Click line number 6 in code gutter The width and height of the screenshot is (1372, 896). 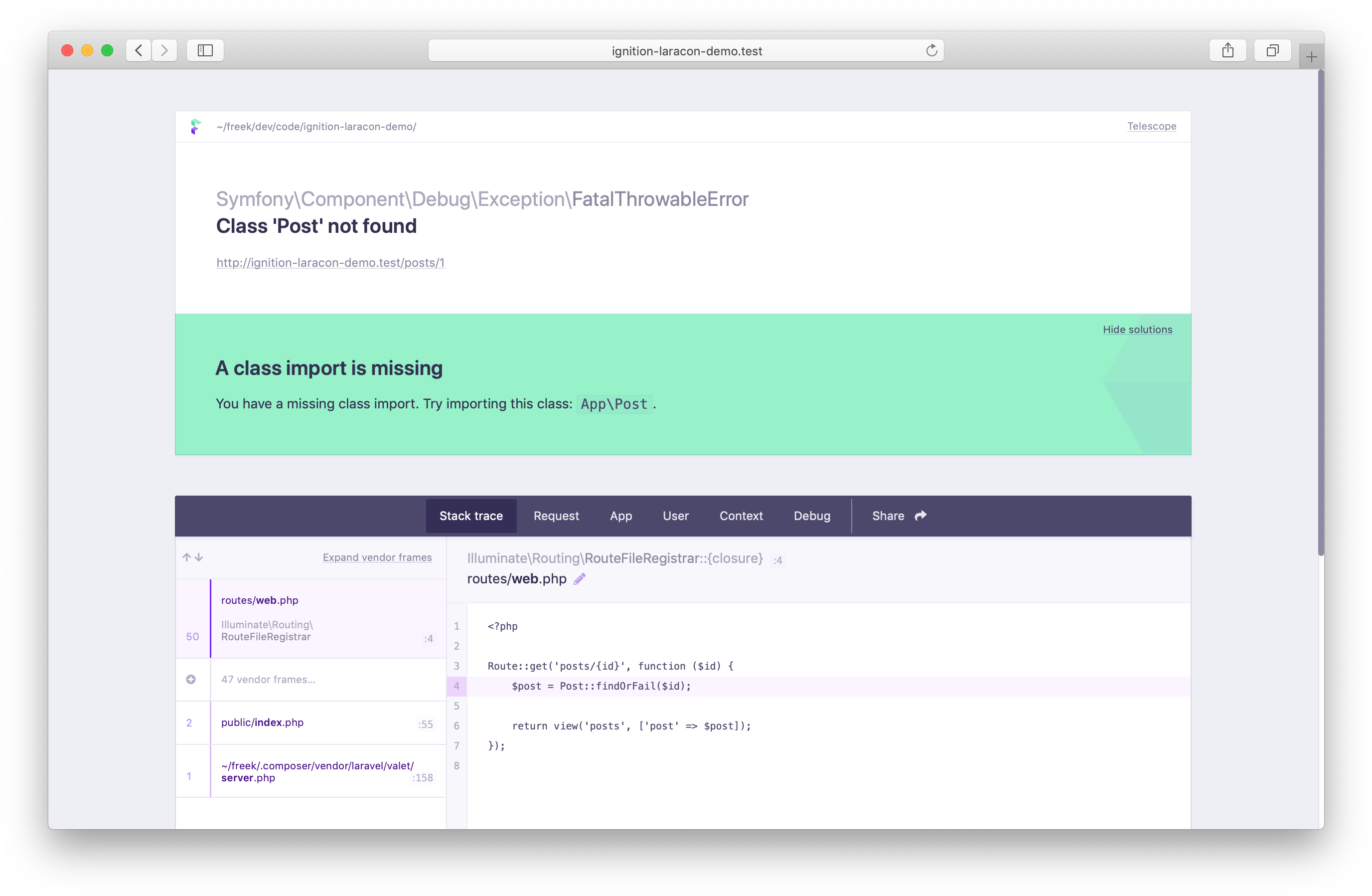(x=457, y=726)
